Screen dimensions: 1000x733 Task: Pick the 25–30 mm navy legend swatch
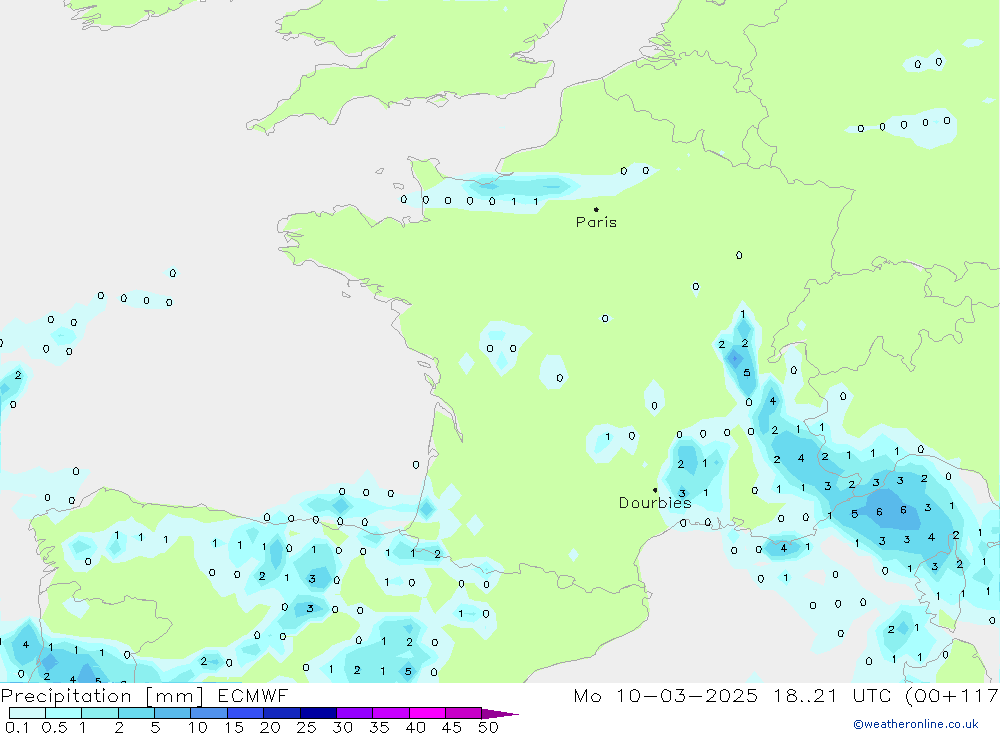pos(318,713)
